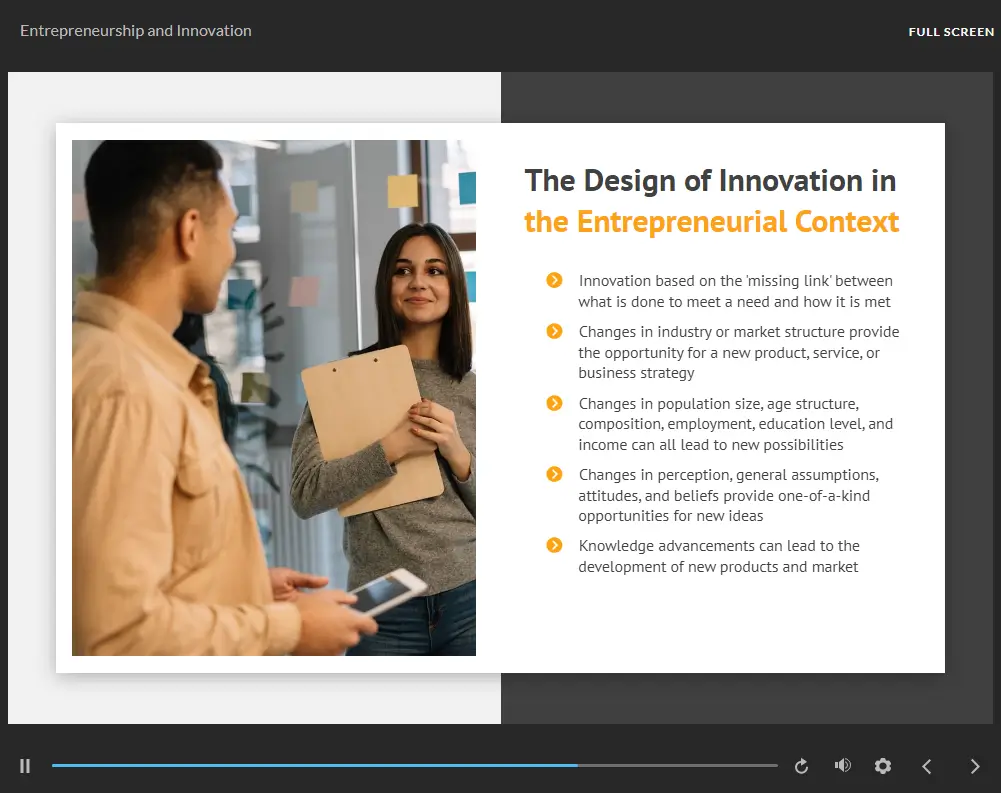1001x793 pixels.
Task: Click the bullet icon beside 'Changes in perception'
Action: coord(555,474)
